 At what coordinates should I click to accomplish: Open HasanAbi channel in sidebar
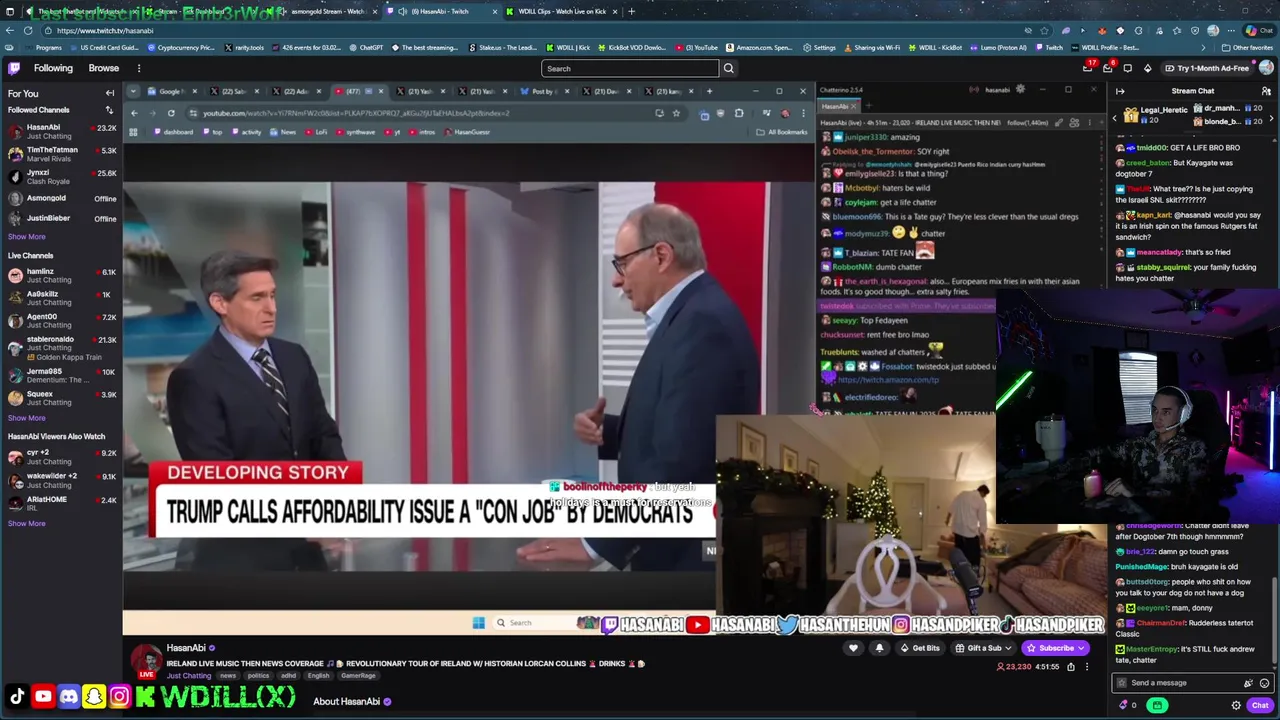pos(61,132)
